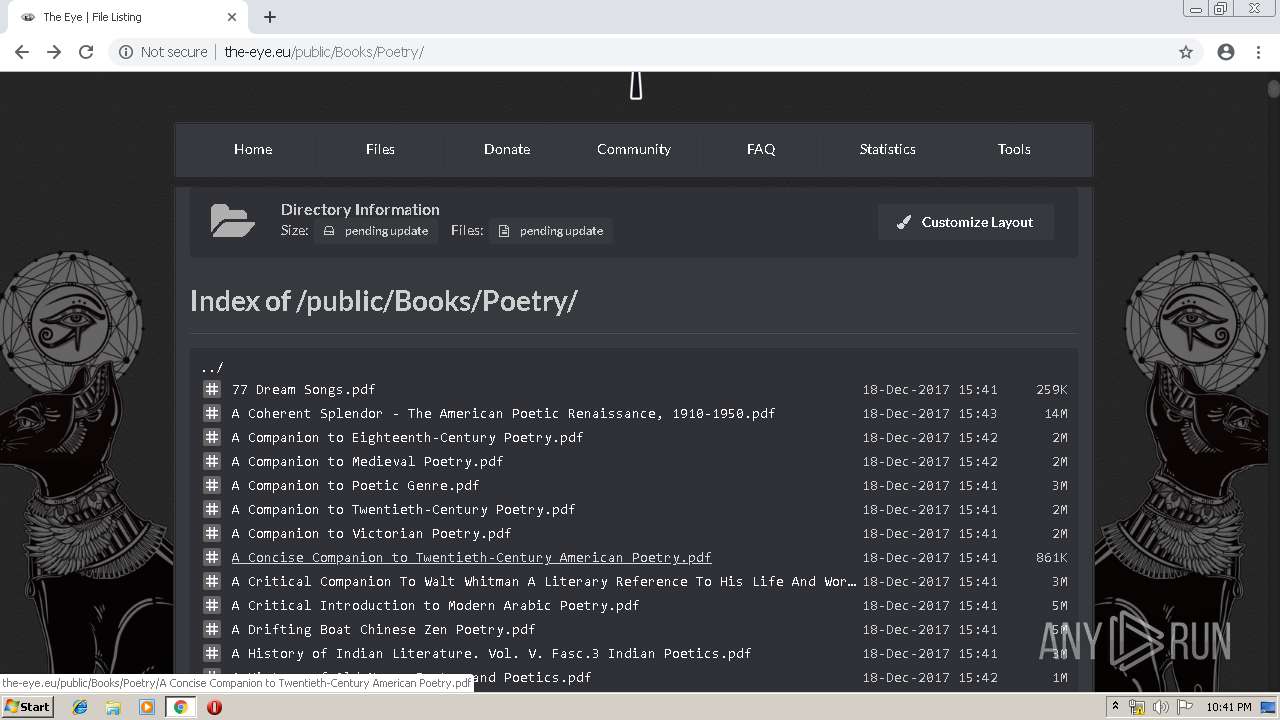Click hash icon beside Companion to Twentieth-Century Poetry.pdf row
This screenshot has height=720, width=1280.
click(212, 509)
